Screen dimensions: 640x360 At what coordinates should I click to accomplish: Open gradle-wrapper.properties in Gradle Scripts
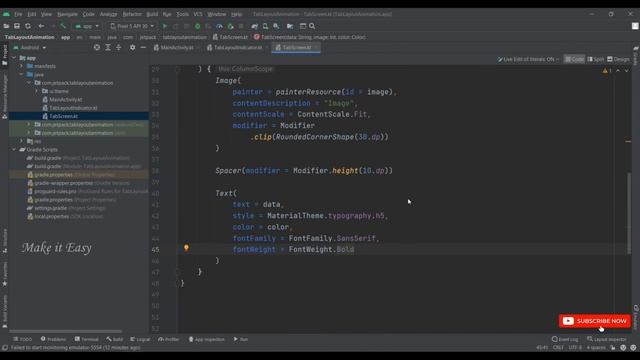point(63,183)
